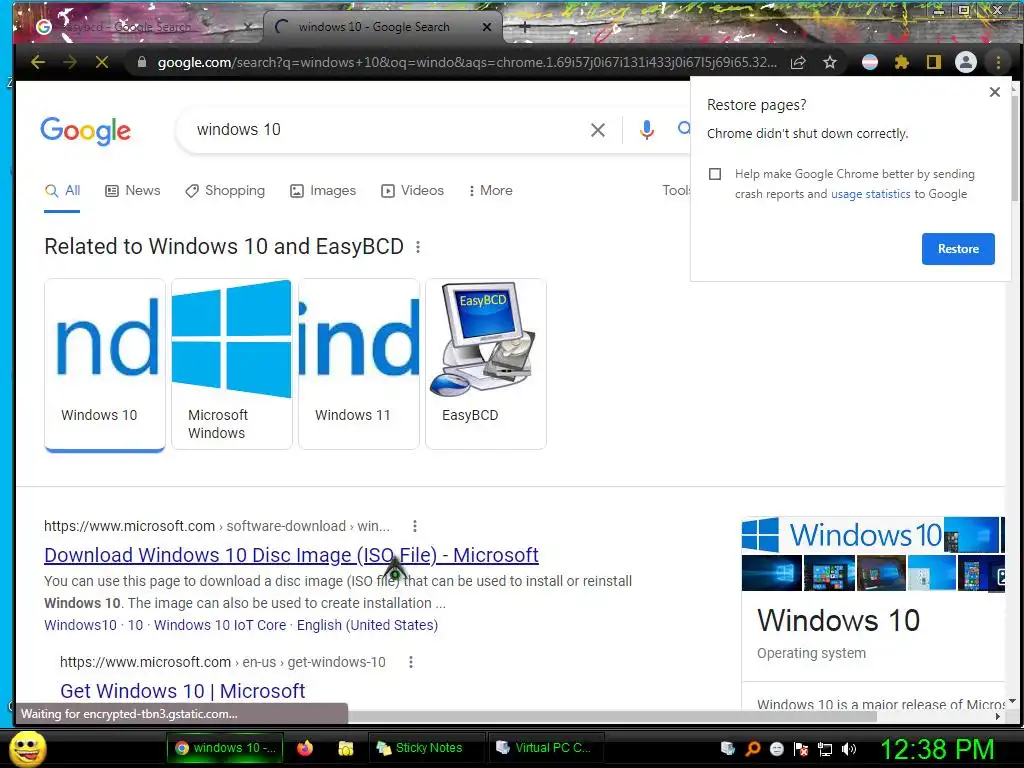Click the magnifier icon in the system tray
The image size is (1024, 768).
tap(752, 749)
